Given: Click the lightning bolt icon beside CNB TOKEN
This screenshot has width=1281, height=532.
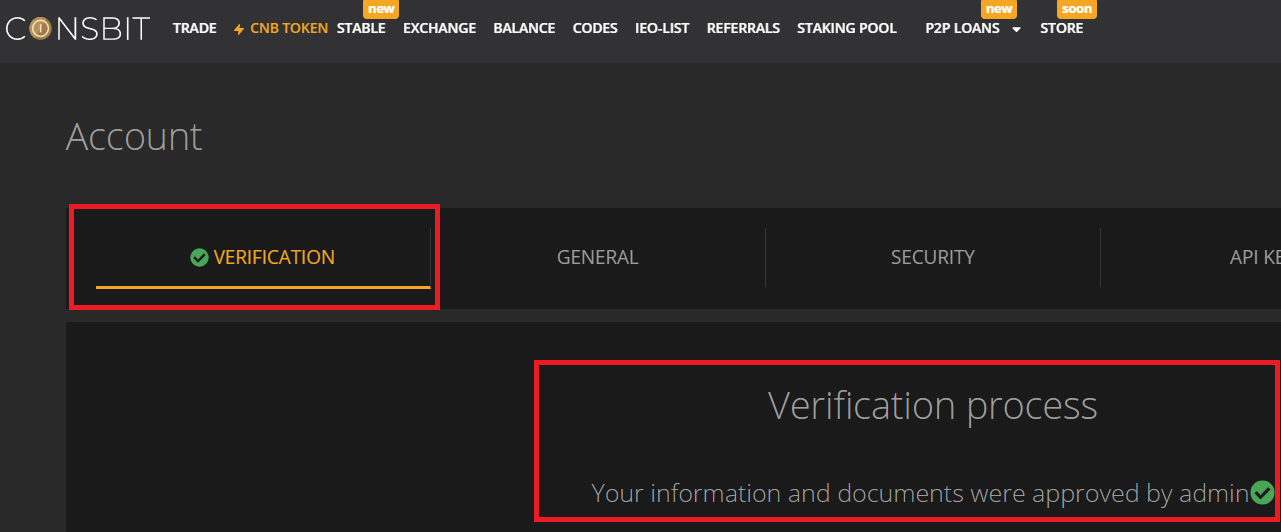Looking at the screenshot, I should (x=239, y=29).
